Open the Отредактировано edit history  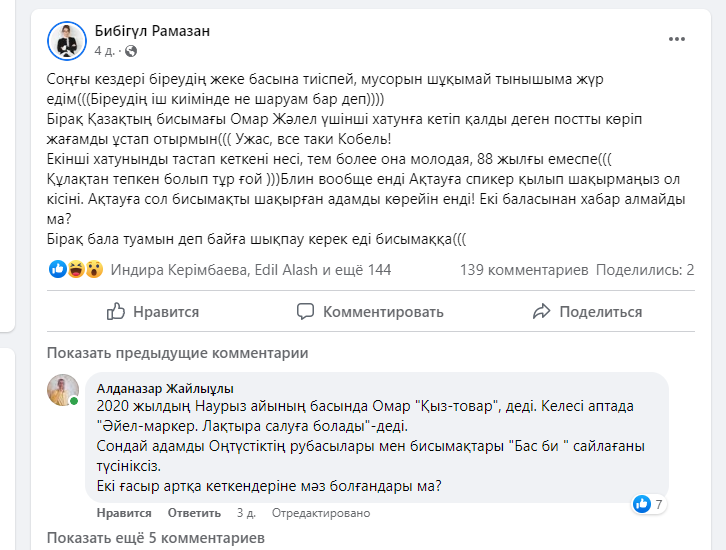pyautogui.click(x=320, y=513)
